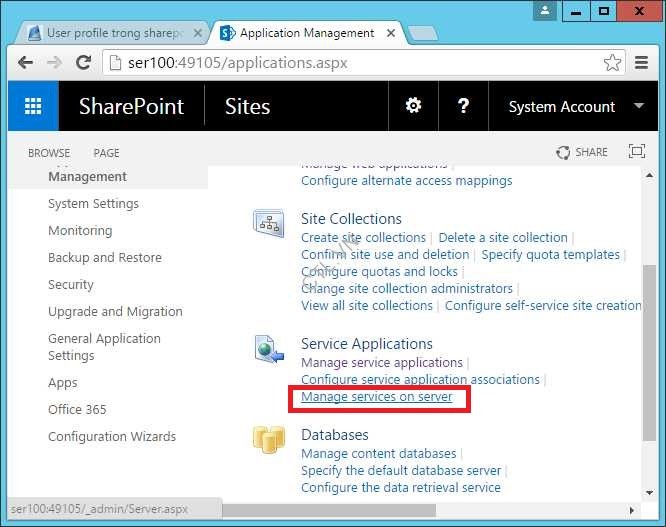This screenshot has width=666, height=527.
Task: Open a new browser tab
Action: 422,33
